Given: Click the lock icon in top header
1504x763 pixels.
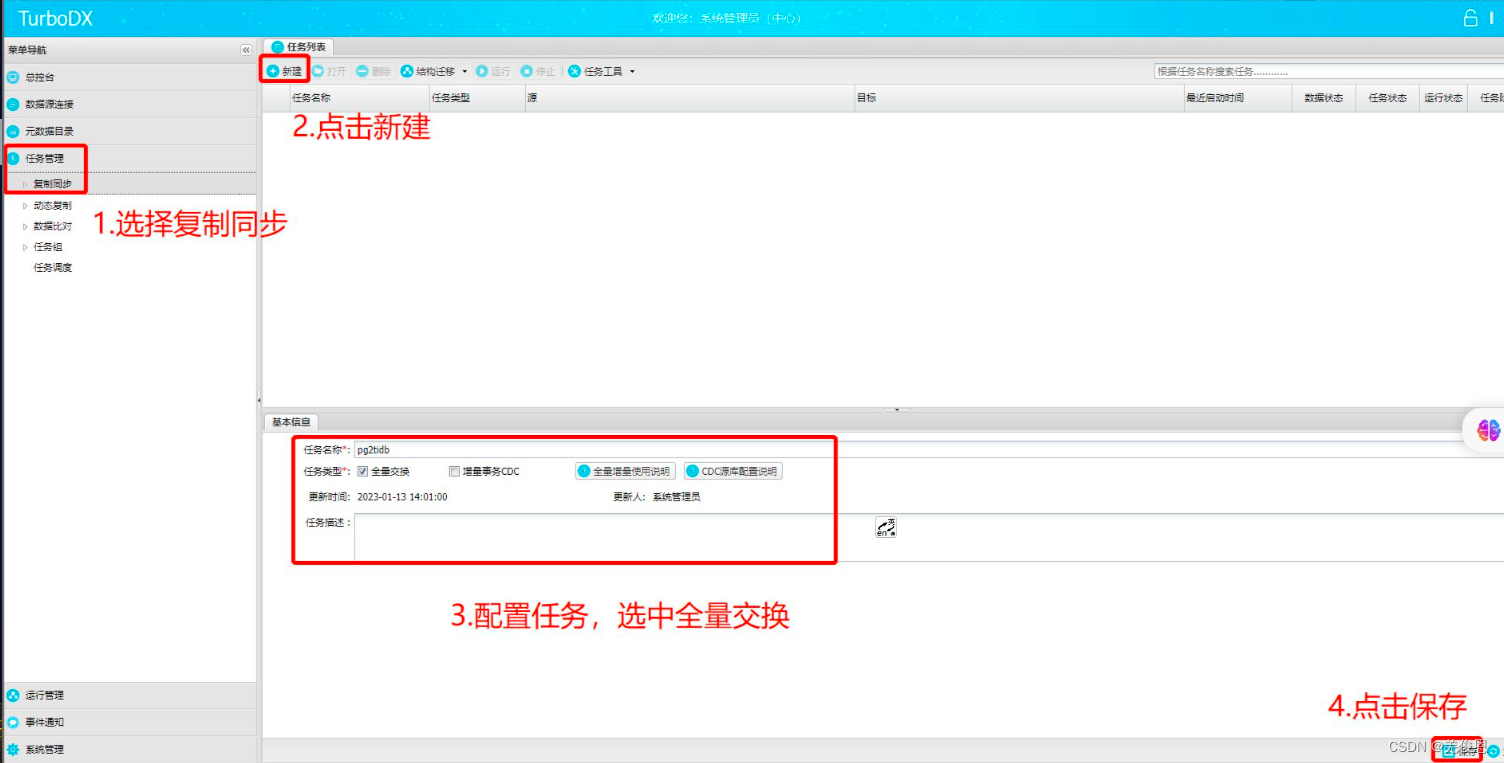Looking at the screenshot, I should (1470, 18).
